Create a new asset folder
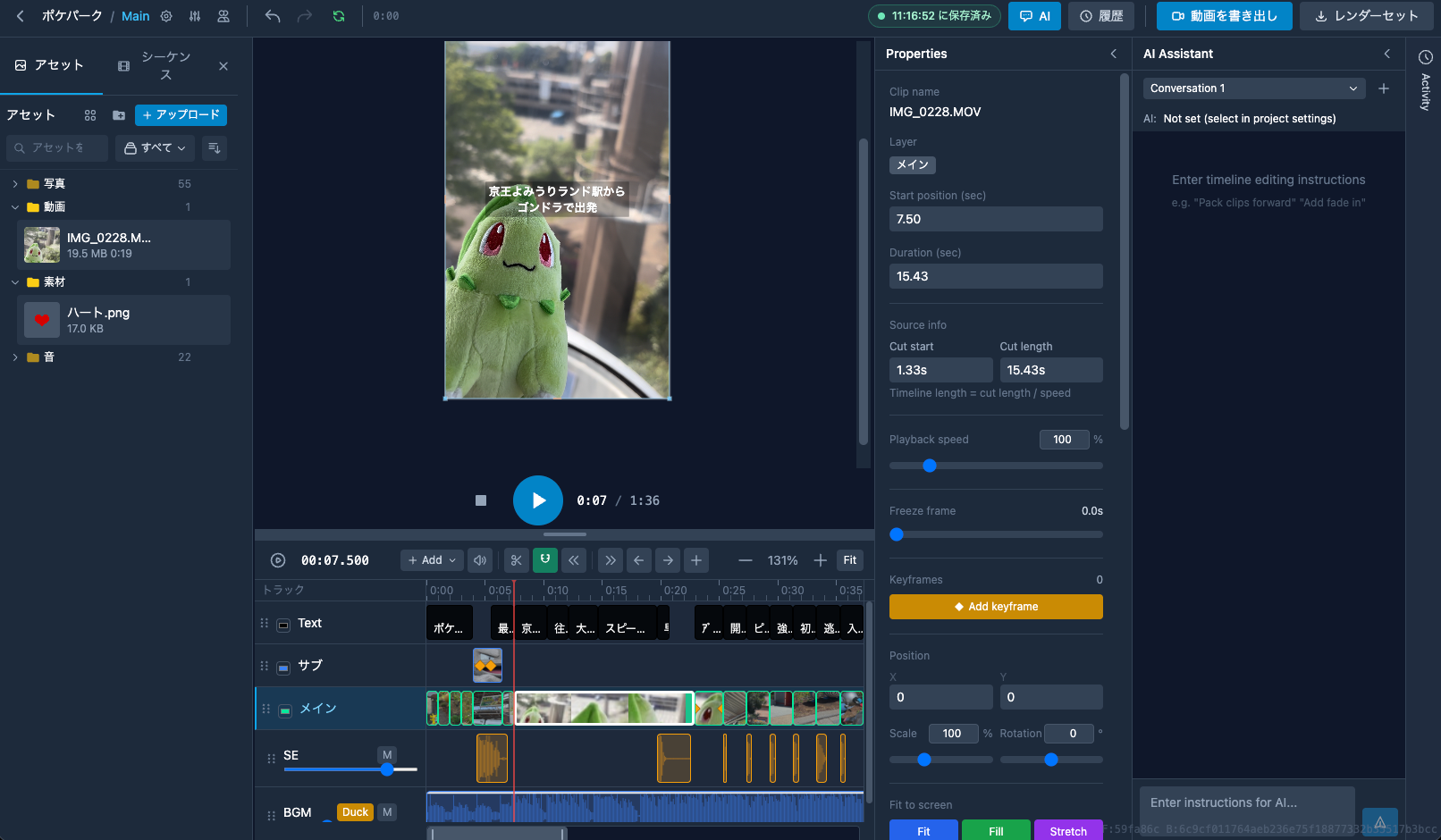 point(118,115)
